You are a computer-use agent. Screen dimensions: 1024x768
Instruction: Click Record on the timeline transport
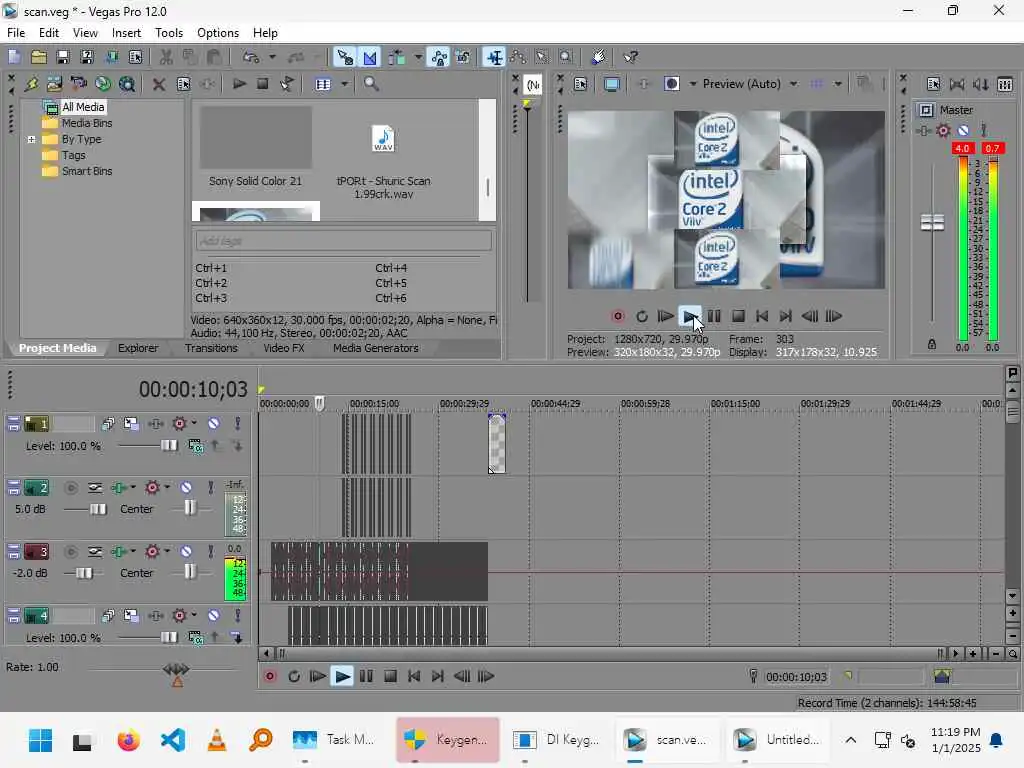tap(270, 677)
